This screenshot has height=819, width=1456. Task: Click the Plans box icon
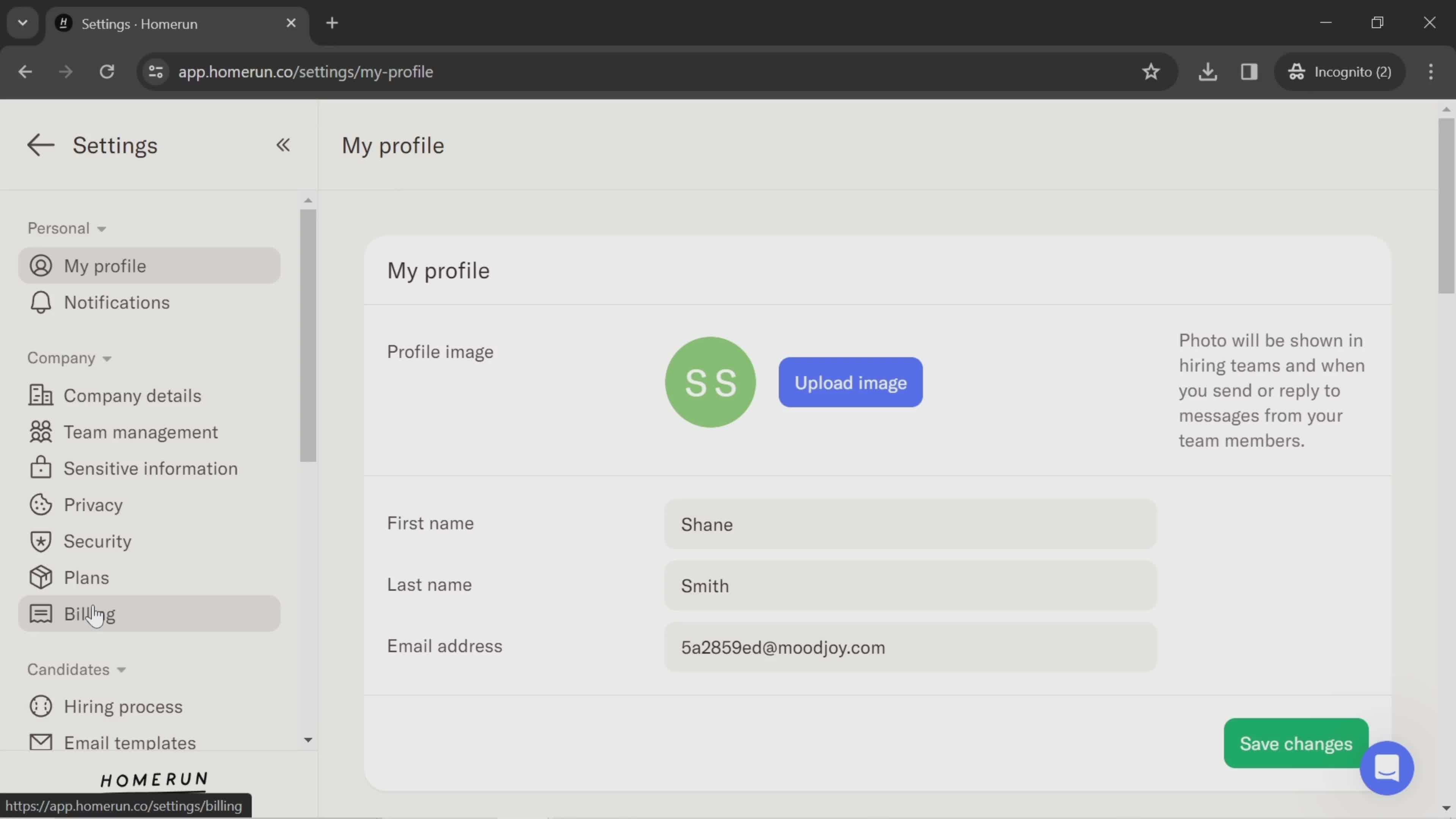[x=41, y=577]
